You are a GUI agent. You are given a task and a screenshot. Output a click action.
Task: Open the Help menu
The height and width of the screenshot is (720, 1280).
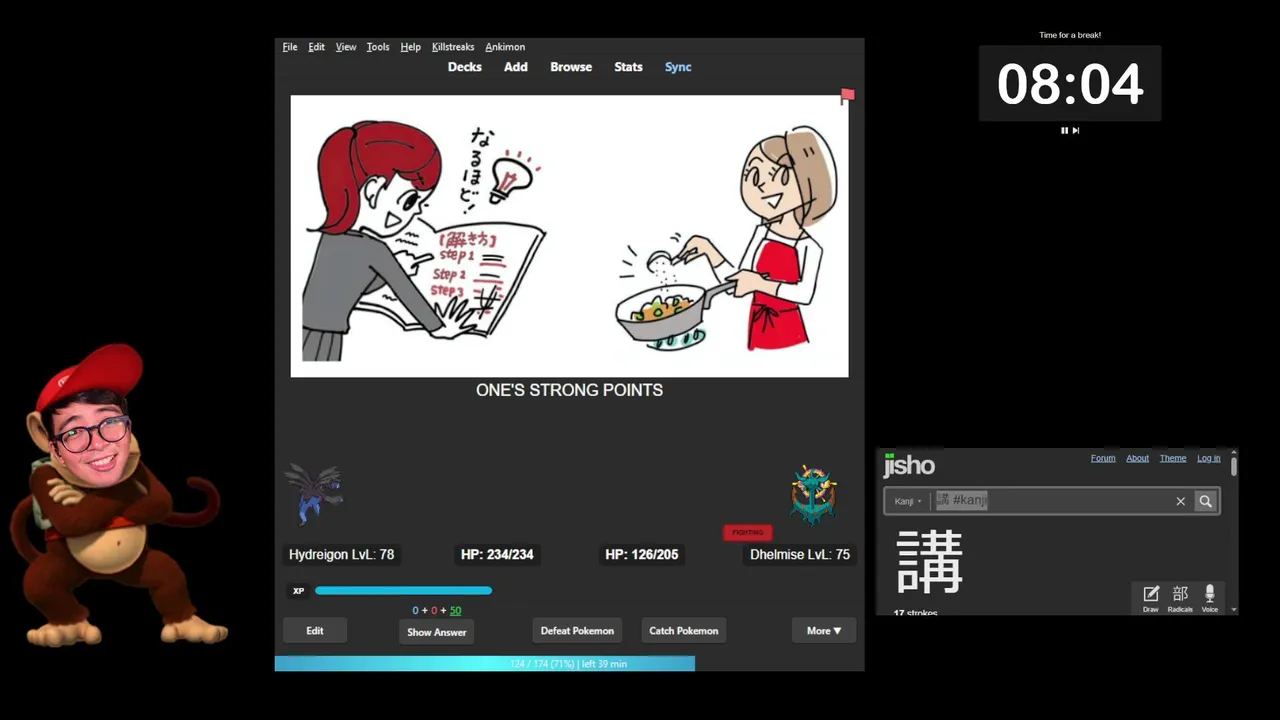[x=410, y=47]
